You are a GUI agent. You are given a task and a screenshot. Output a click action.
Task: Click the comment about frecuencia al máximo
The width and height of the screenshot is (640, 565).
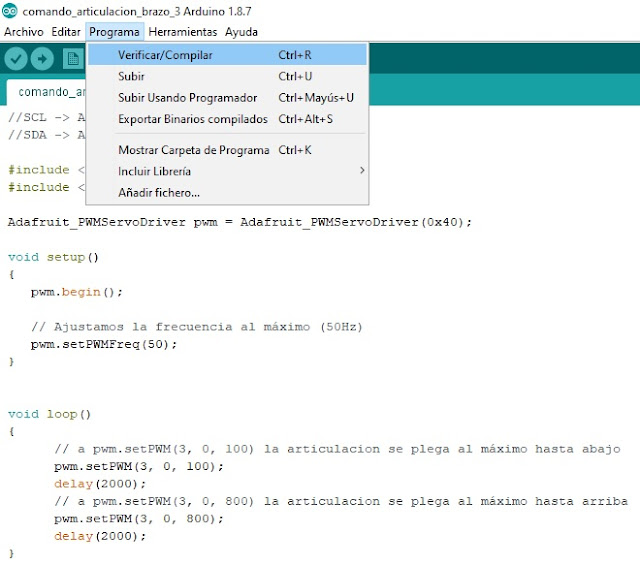[x=197, y=327]
